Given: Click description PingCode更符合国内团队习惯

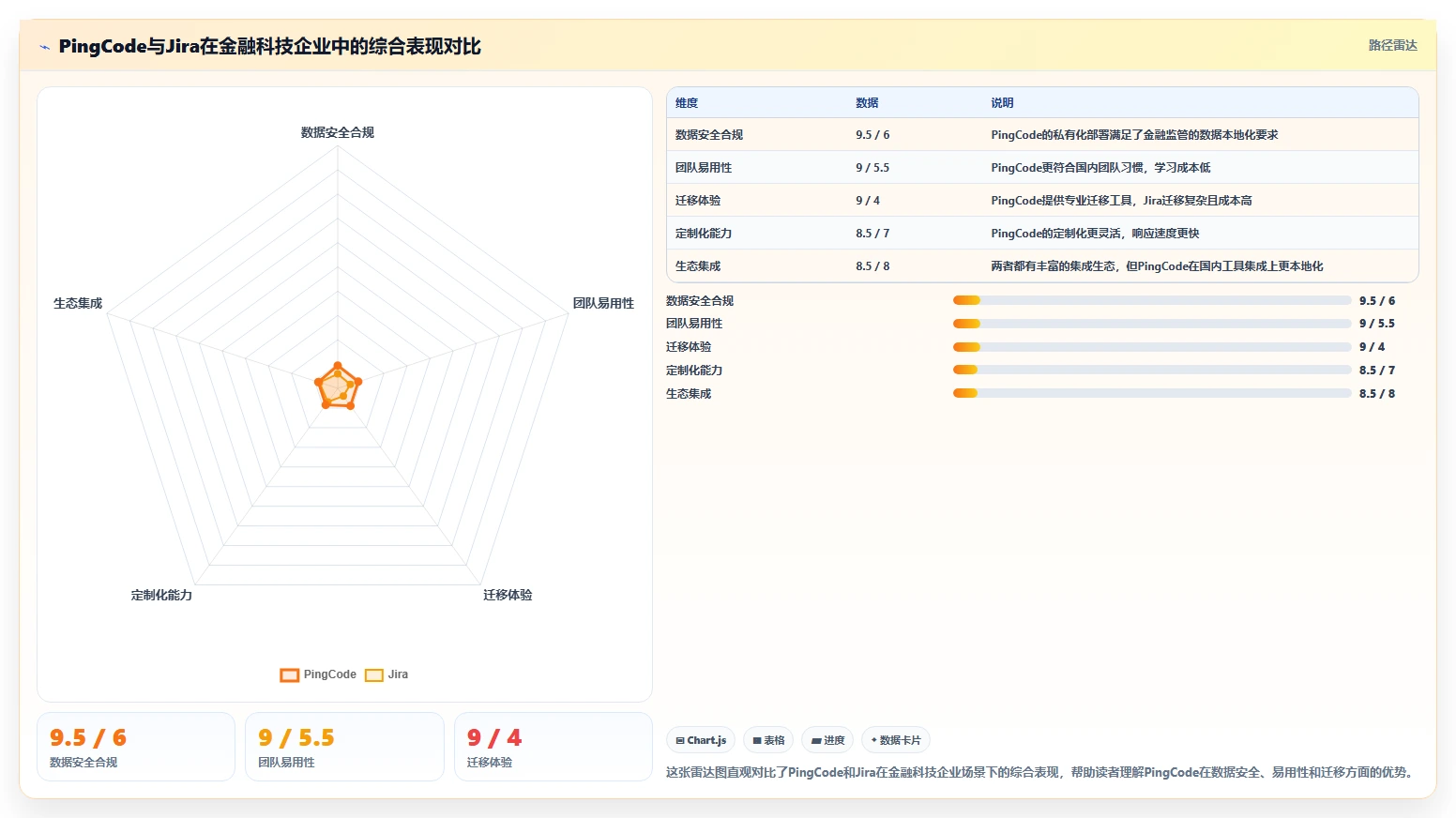Looking at the screenshot, I should tap(1100, 168).
